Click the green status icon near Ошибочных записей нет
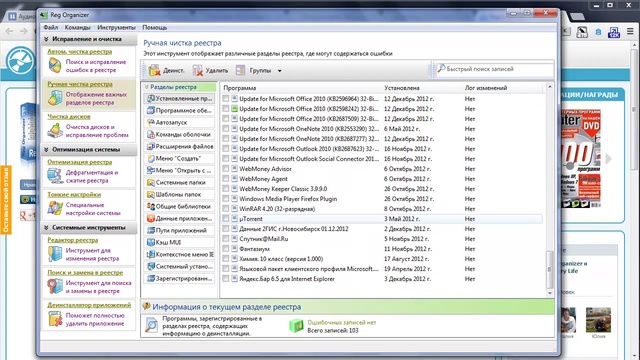Viewport: 640px width, 360px height. [x=296, y=326]
